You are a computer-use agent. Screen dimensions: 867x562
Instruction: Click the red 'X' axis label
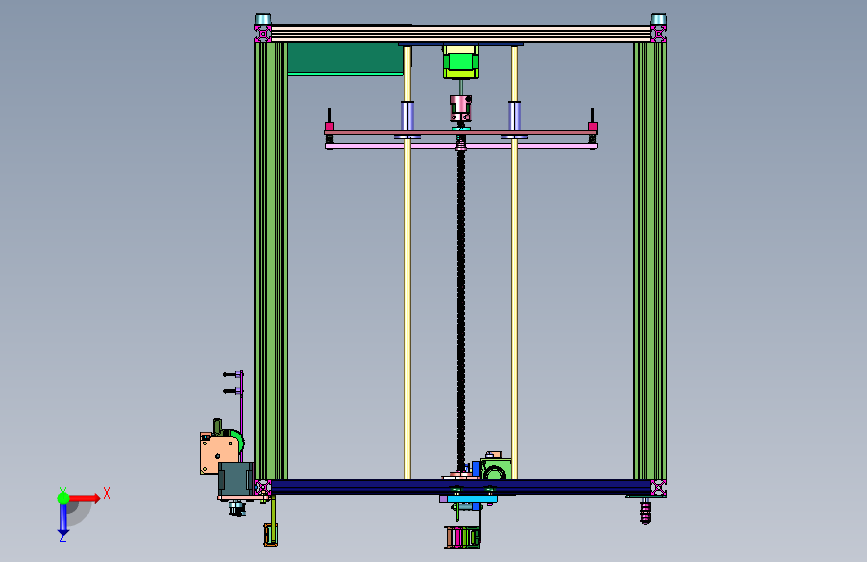(x=107, y=493)
